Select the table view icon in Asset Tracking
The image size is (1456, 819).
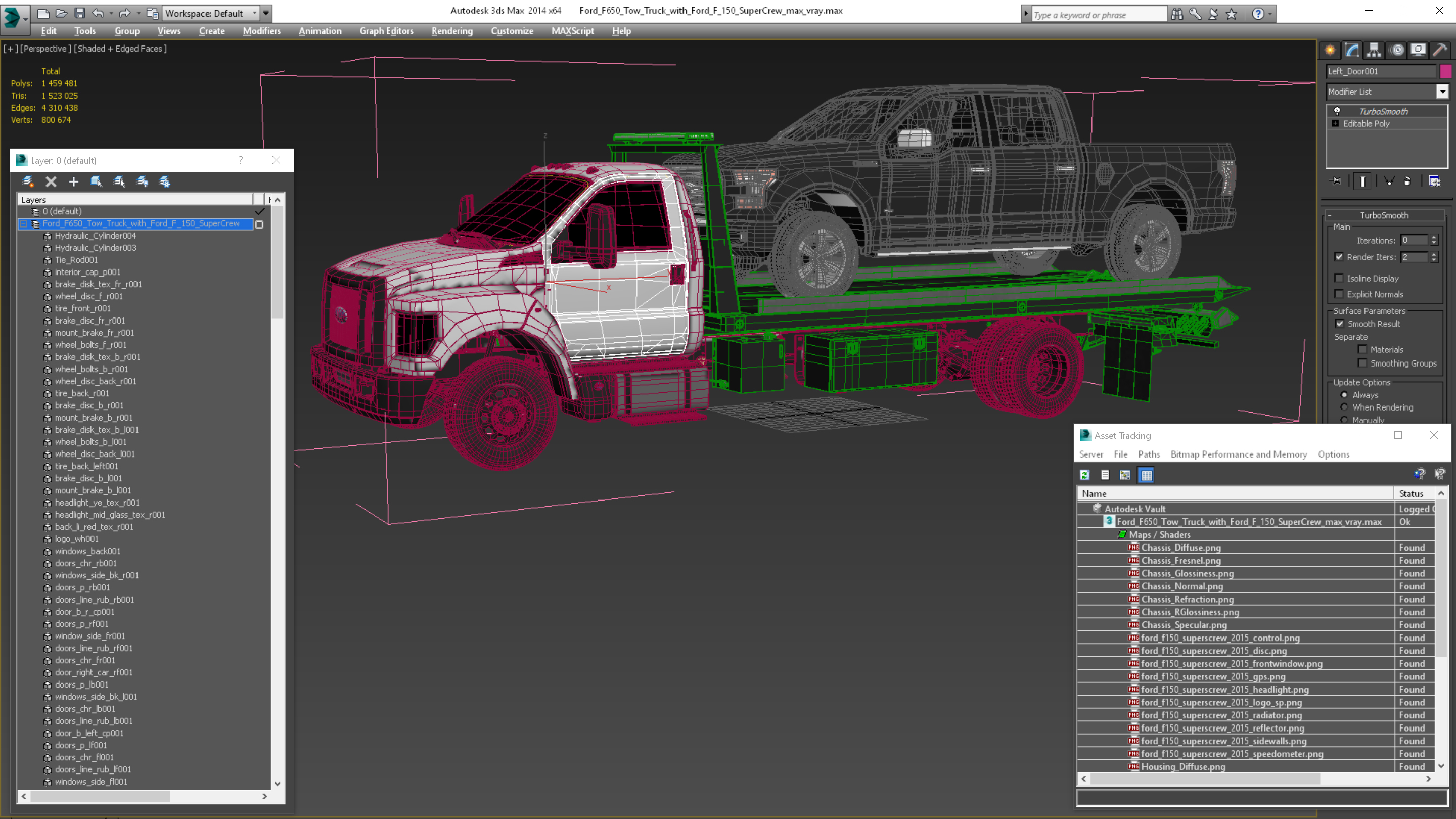tap(1146, 475)
